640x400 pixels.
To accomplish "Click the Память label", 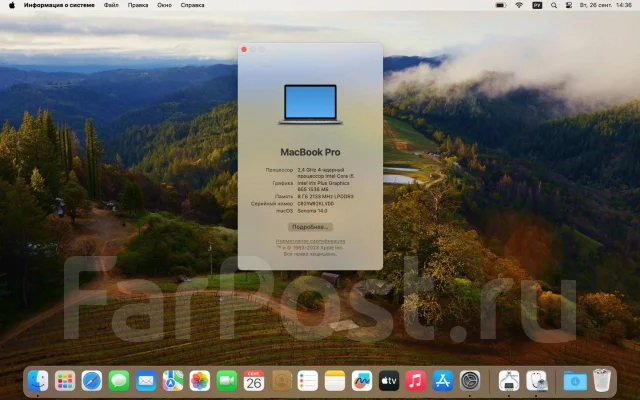I will [x=284, y=197].
